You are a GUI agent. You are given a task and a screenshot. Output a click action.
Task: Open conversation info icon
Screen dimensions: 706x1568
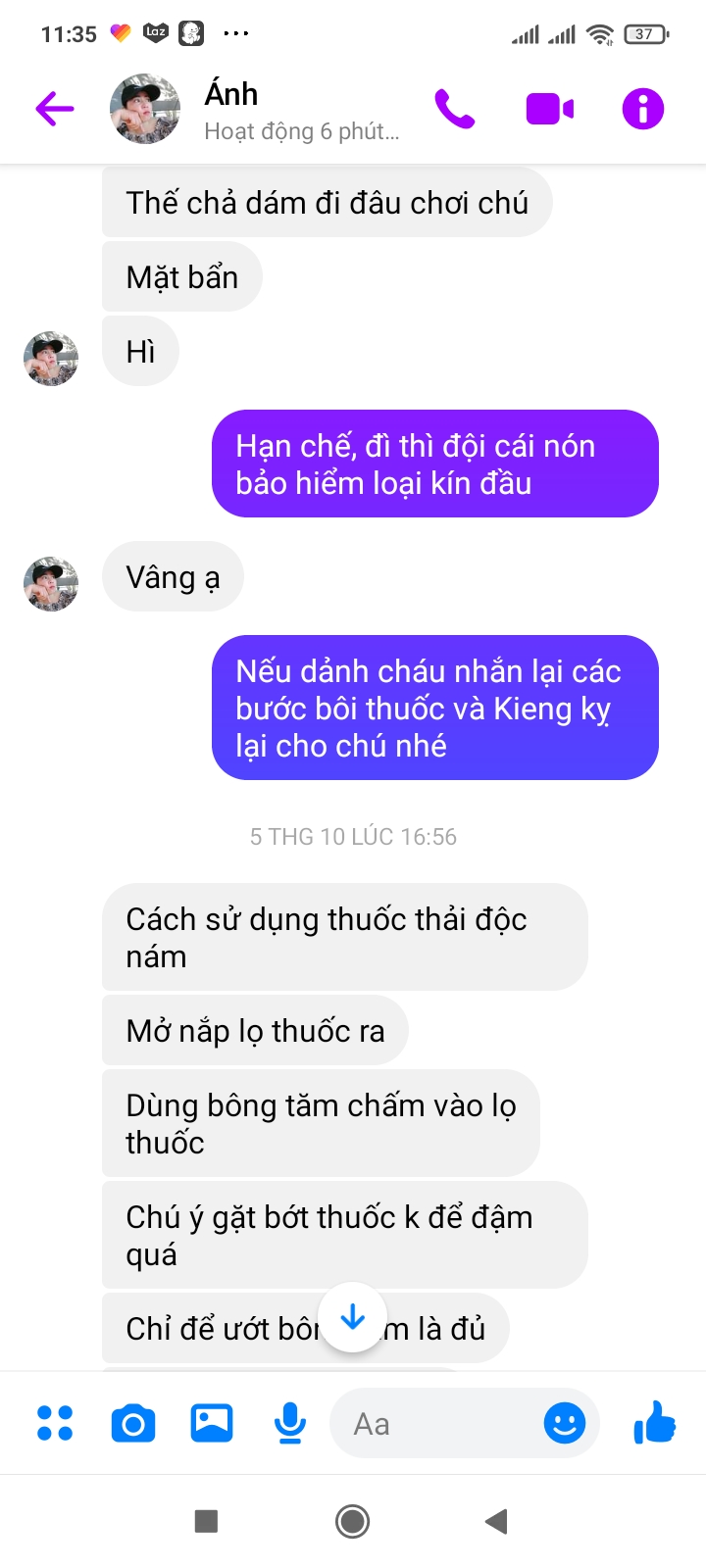coord(643,109)
